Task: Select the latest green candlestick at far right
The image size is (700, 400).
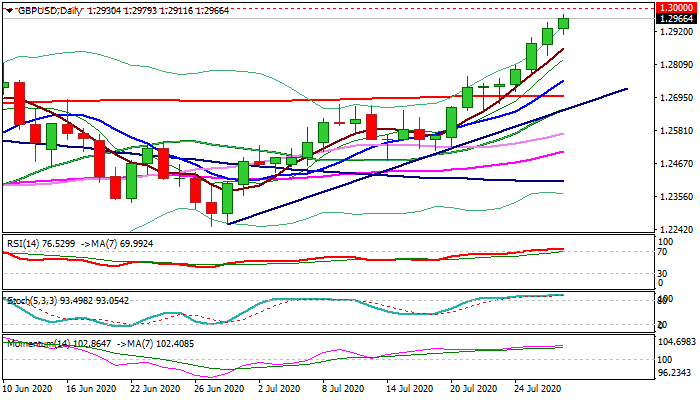Action: (x=564, y=22)
